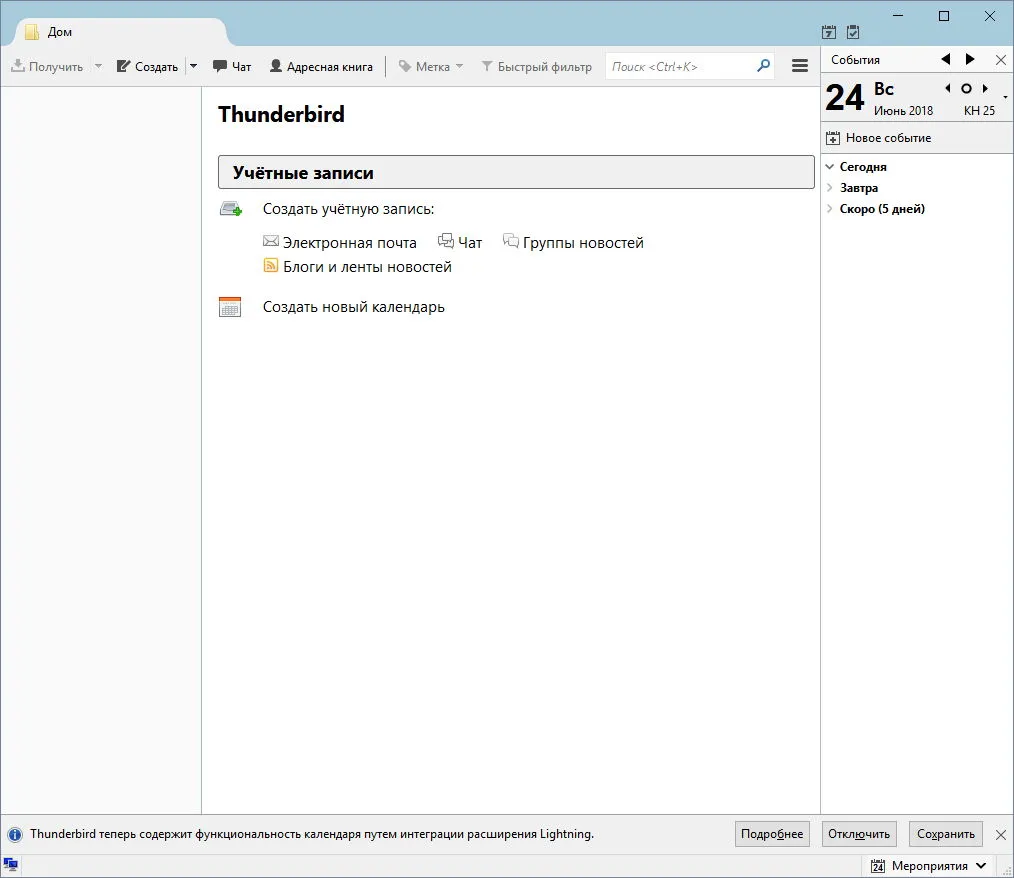Click the Отключить button

coord(859,834)
